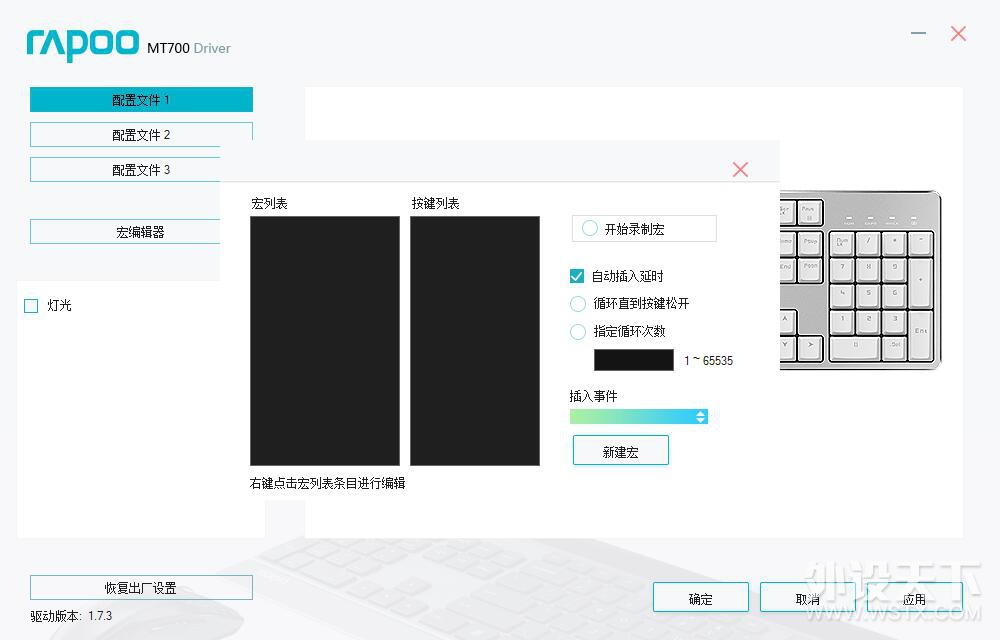Switch to profile 配置文件 3
The height and width of the screenshot is (640, 1000).
coord(125,170)
